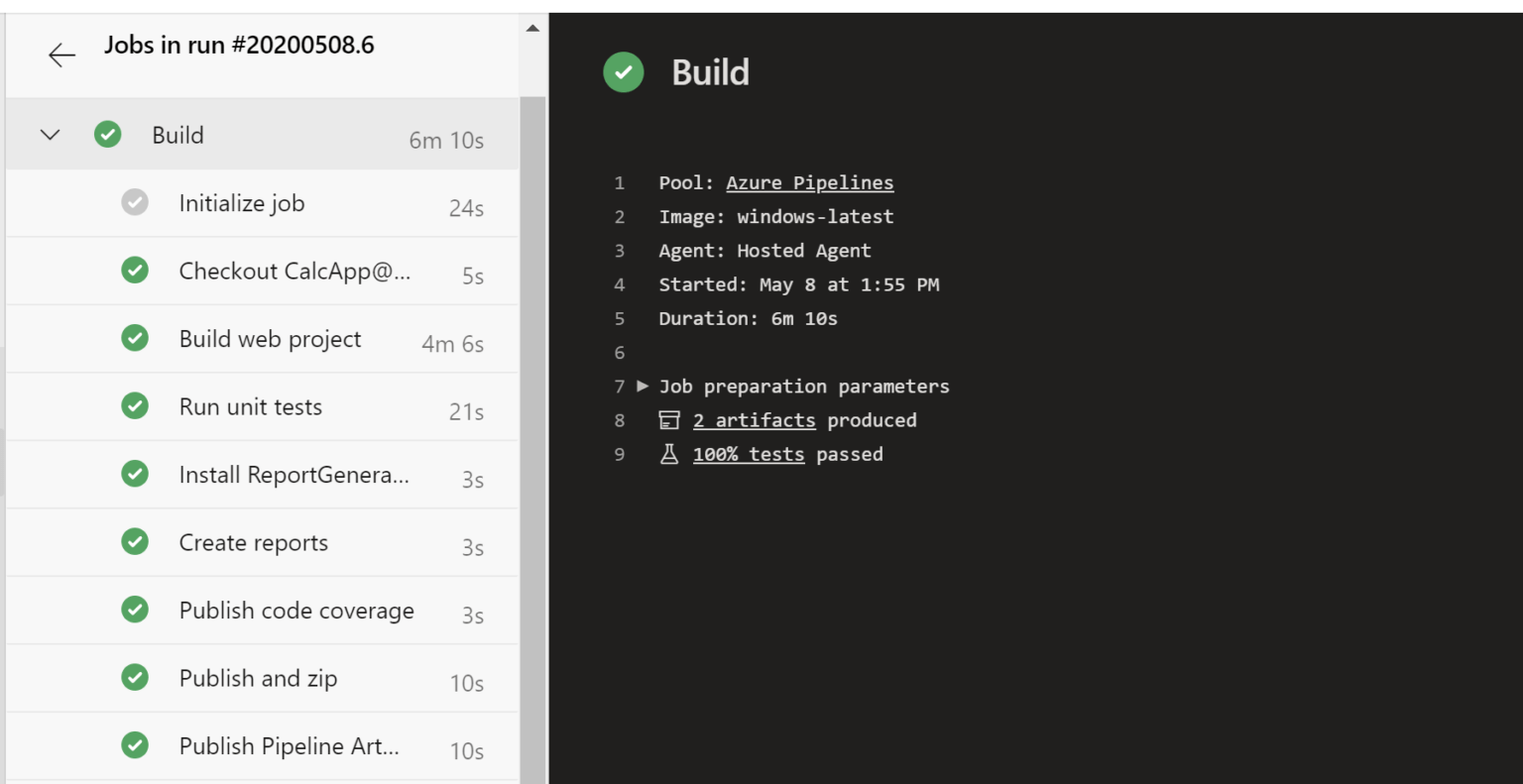Open the Publish Pipeline Artifact step
The height and width of the screenshot is (784, 1523).
(288, 745)
